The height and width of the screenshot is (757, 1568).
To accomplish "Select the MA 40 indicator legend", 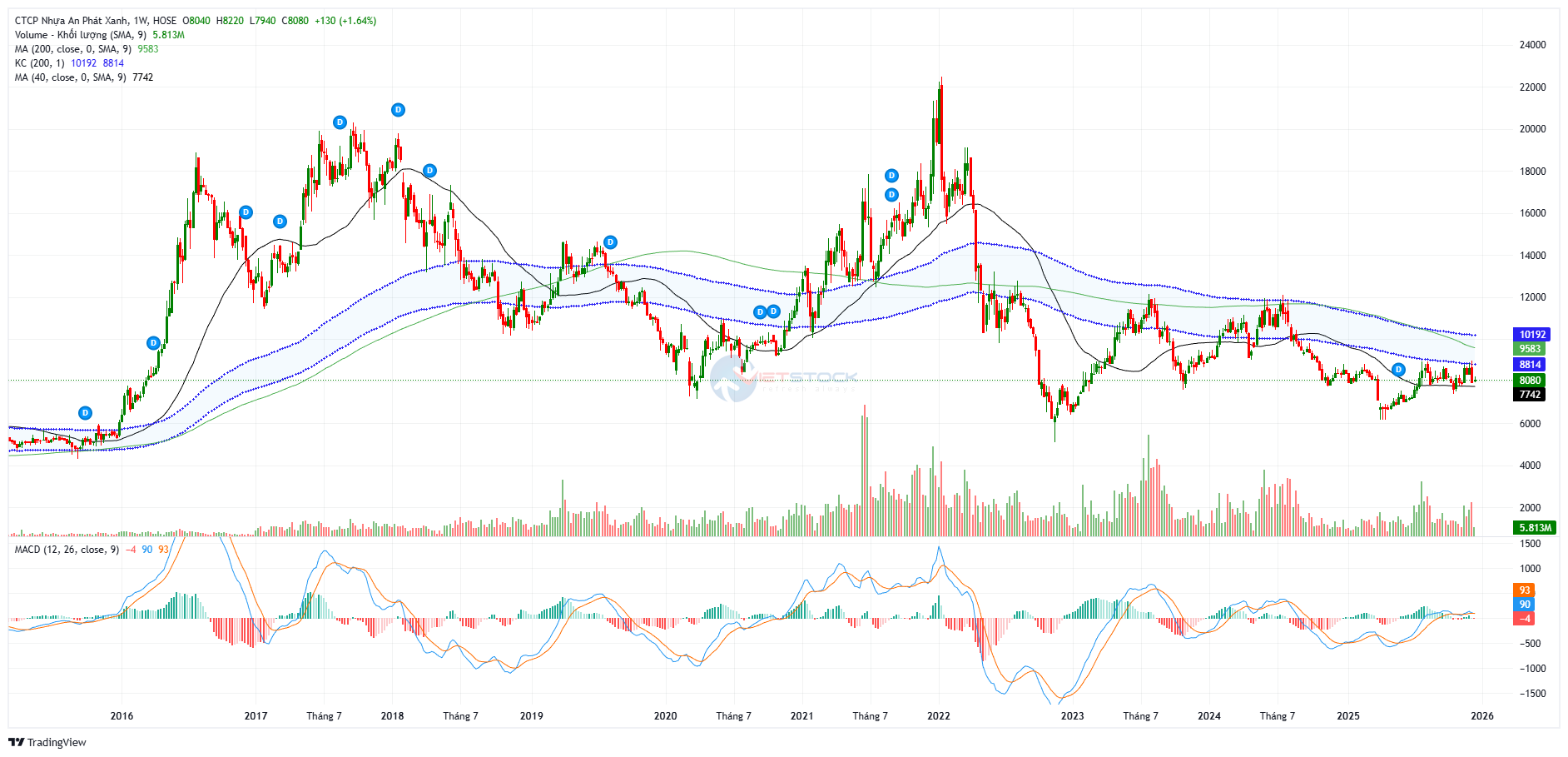I will tap(68, 77).
